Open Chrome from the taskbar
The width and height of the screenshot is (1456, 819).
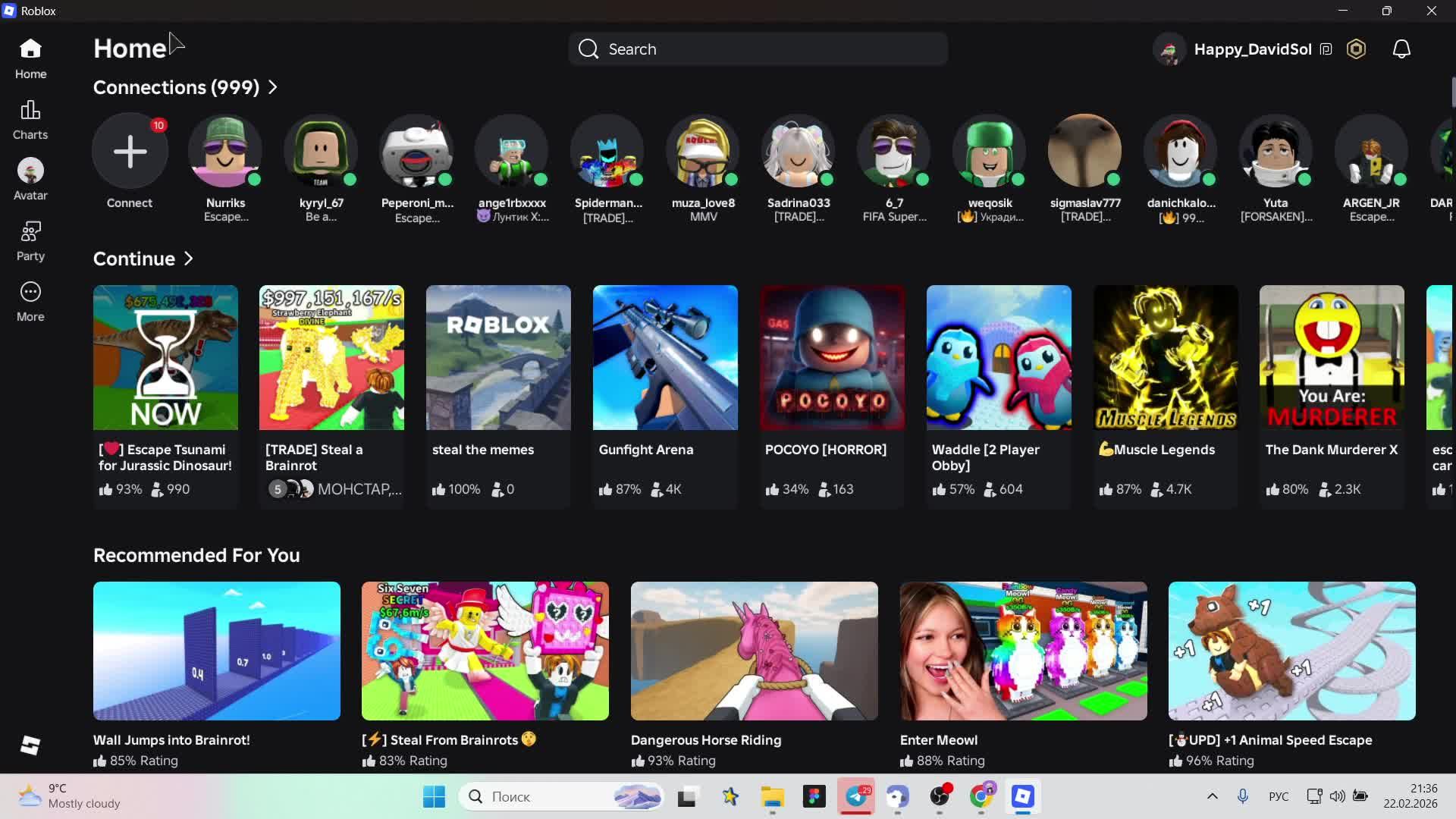pyautogui.click(x=981, y=796)
